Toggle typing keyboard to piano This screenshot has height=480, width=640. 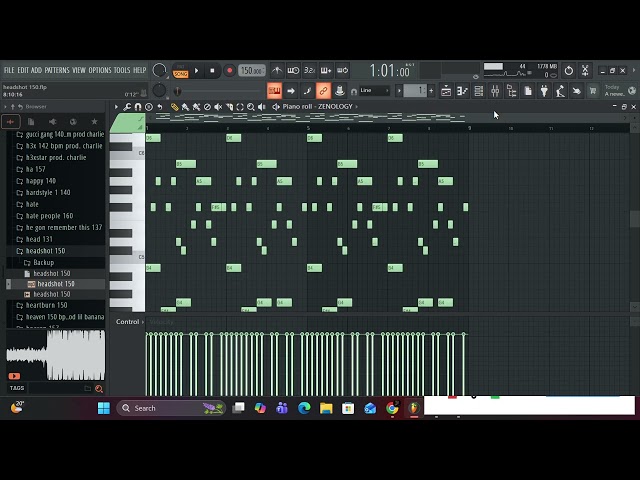click(274, 91)
